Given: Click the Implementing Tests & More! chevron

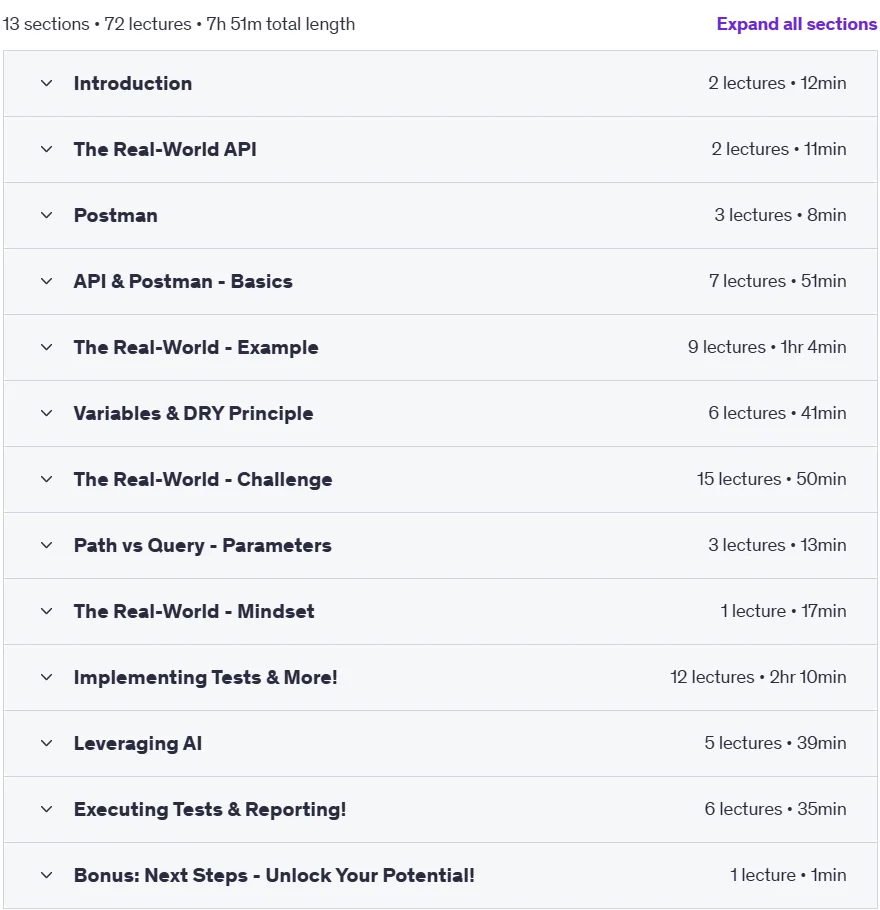Looking at the screenshot, I should (46, 677).
